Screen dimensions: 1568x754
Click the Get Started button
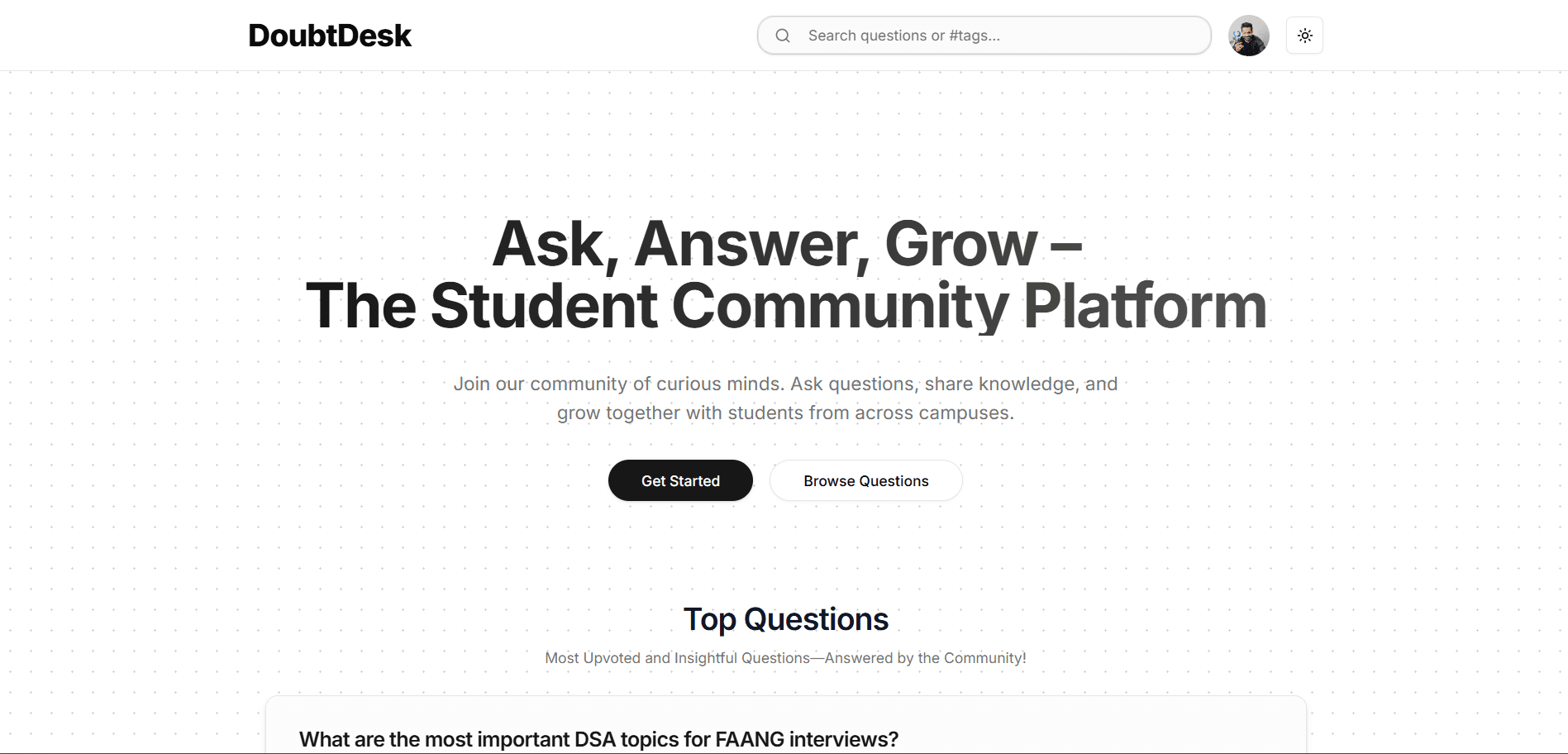click(x=680, y=480)
